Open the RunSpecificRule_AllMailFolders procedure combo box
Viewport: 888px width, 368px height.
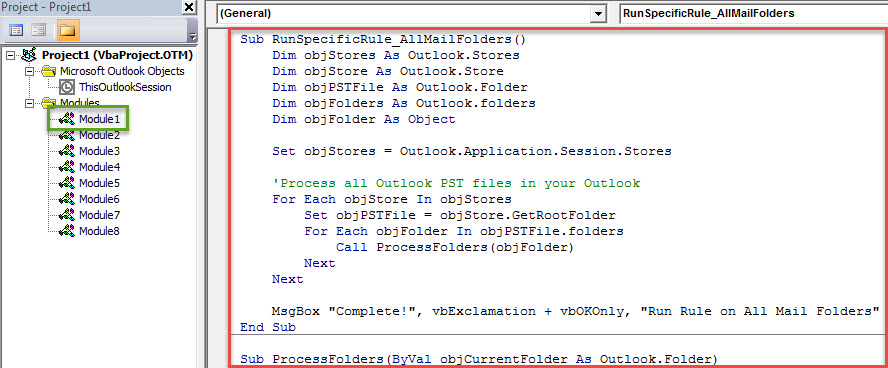(753, 14)
